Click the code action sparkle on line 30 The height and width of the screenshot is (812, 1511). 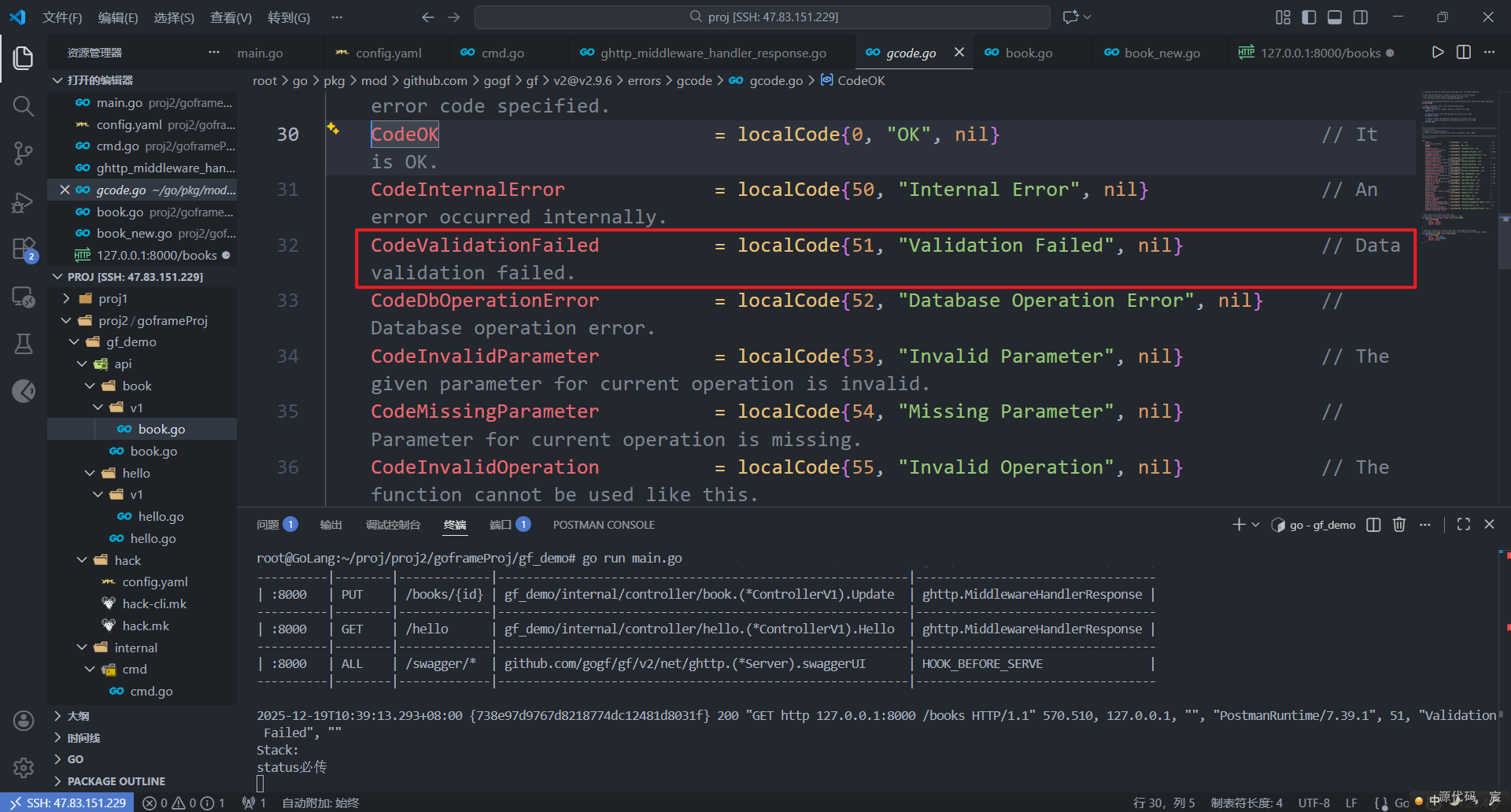tap(334, 128)
